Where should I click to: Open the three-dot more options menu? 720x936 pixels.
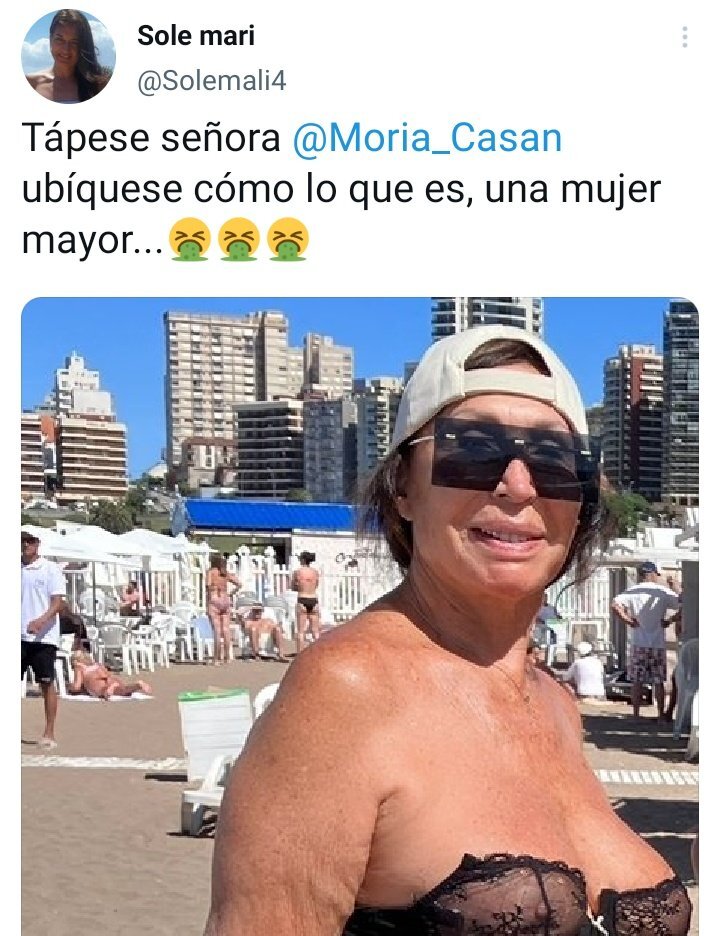tap(684, 37)
